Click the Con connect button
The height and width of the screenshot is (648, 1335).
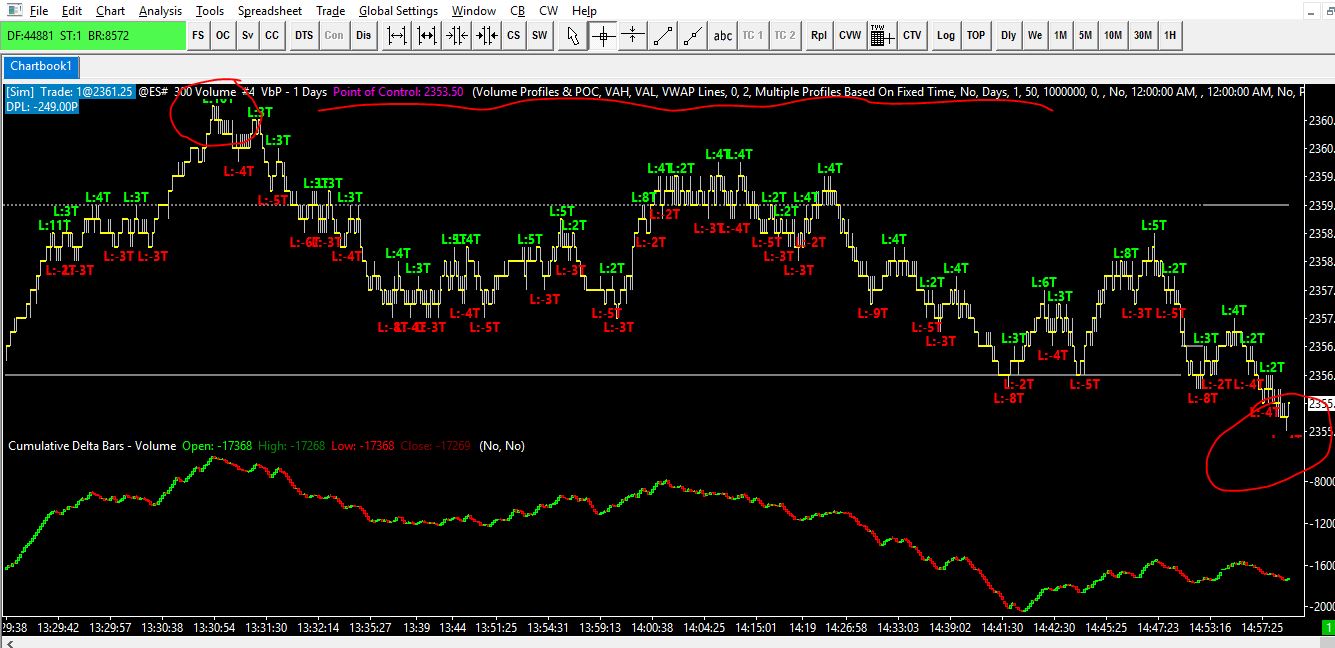point(334,35)
